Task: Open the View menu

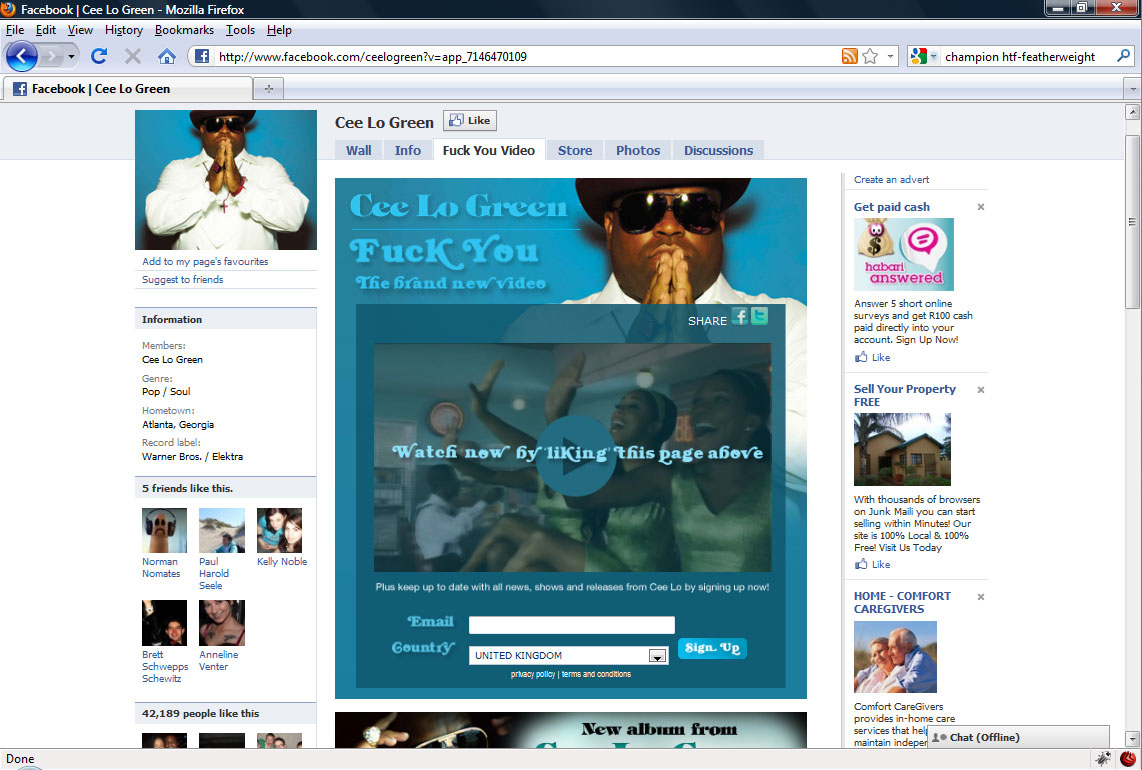Action: (x=80, y=30)
